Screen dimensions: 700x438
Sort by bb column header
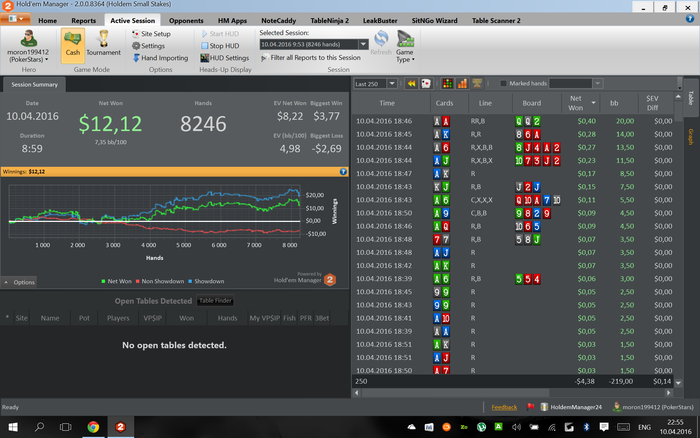[x=614, y=103]
